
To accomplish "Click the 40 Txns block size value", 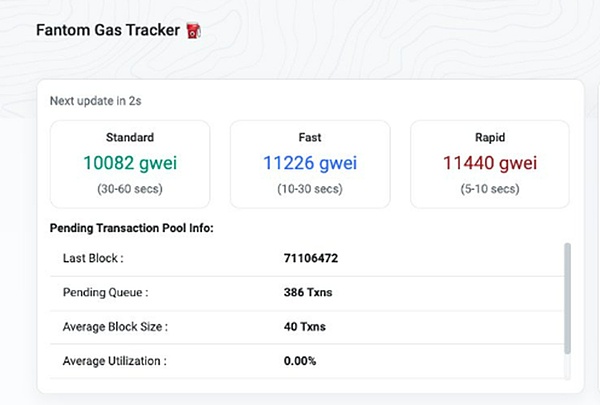I will [305, 326].
